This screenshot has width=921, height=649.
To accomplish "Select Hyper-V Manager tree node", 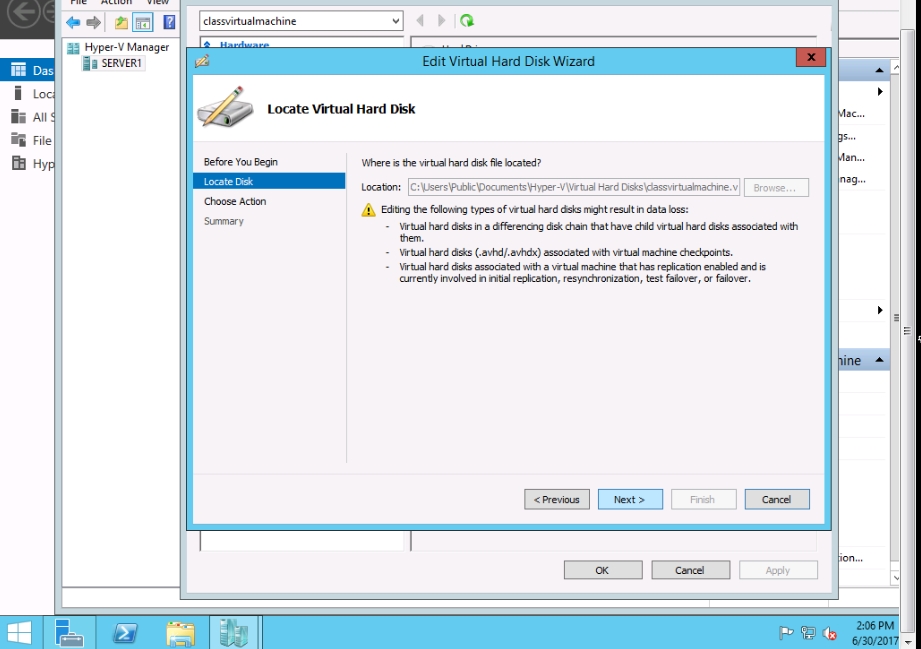I will 126,47.
